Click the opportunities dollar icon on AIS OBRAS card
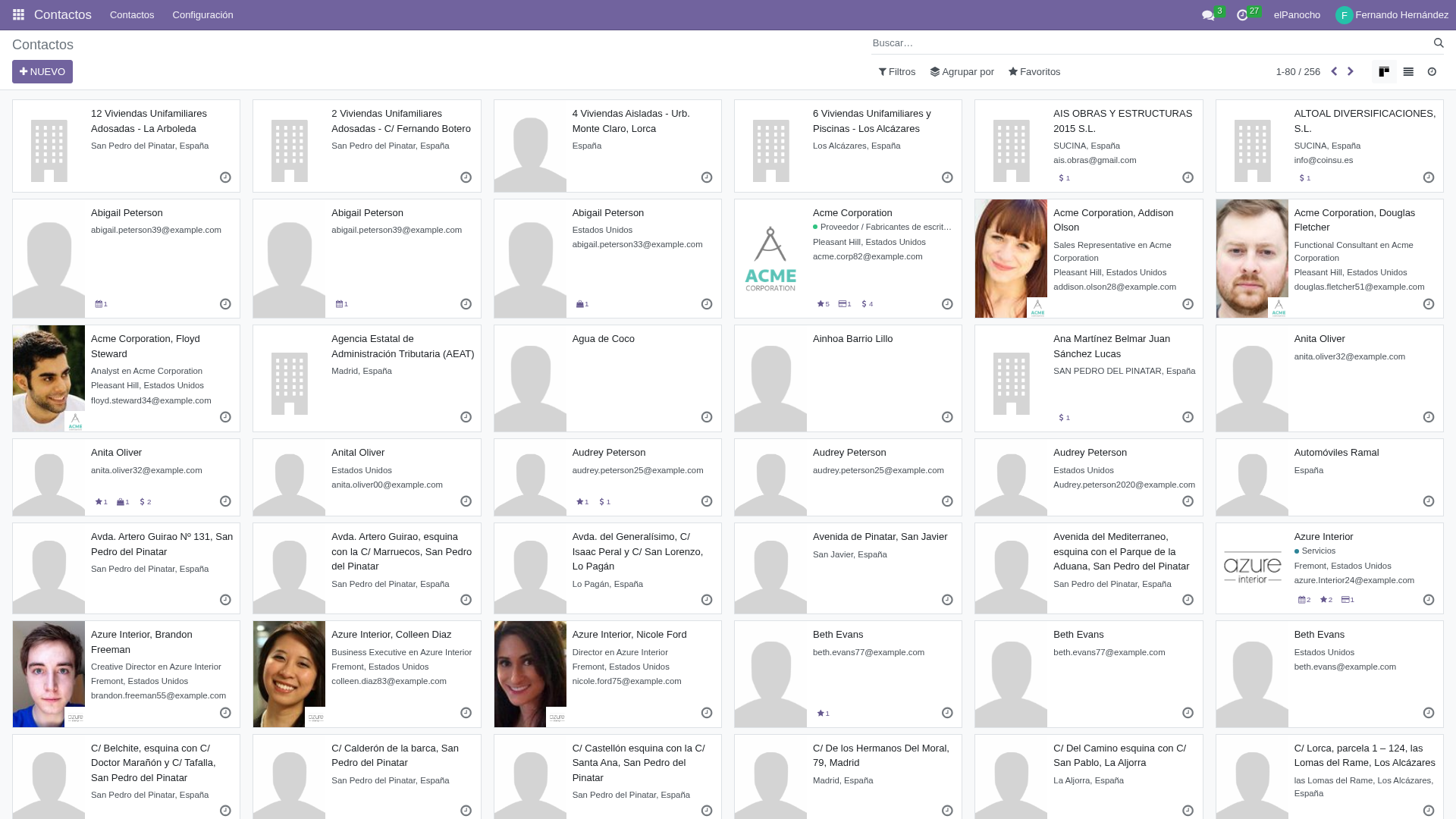Viewport: 1456px width, 819px height. click(x=1062, y=177)
